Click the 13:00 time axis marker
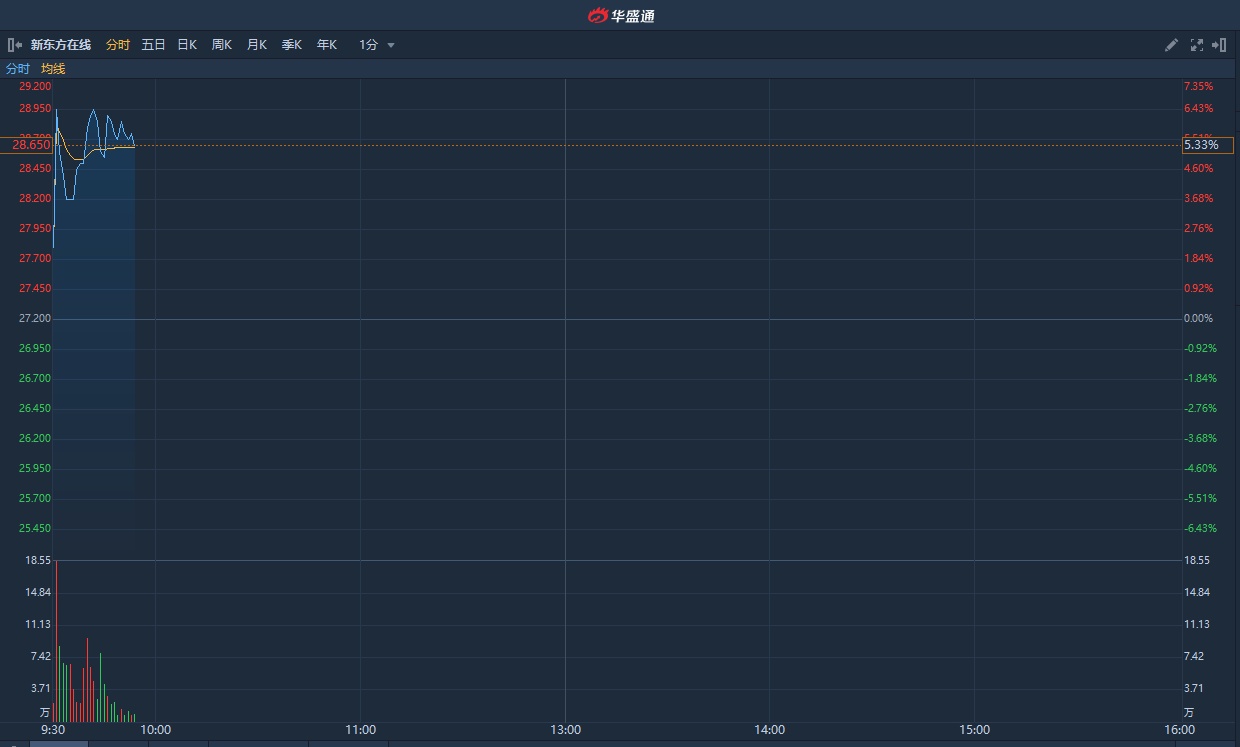Image resolution: width=1240 pixels, height=747 pixels. (565, 730)
